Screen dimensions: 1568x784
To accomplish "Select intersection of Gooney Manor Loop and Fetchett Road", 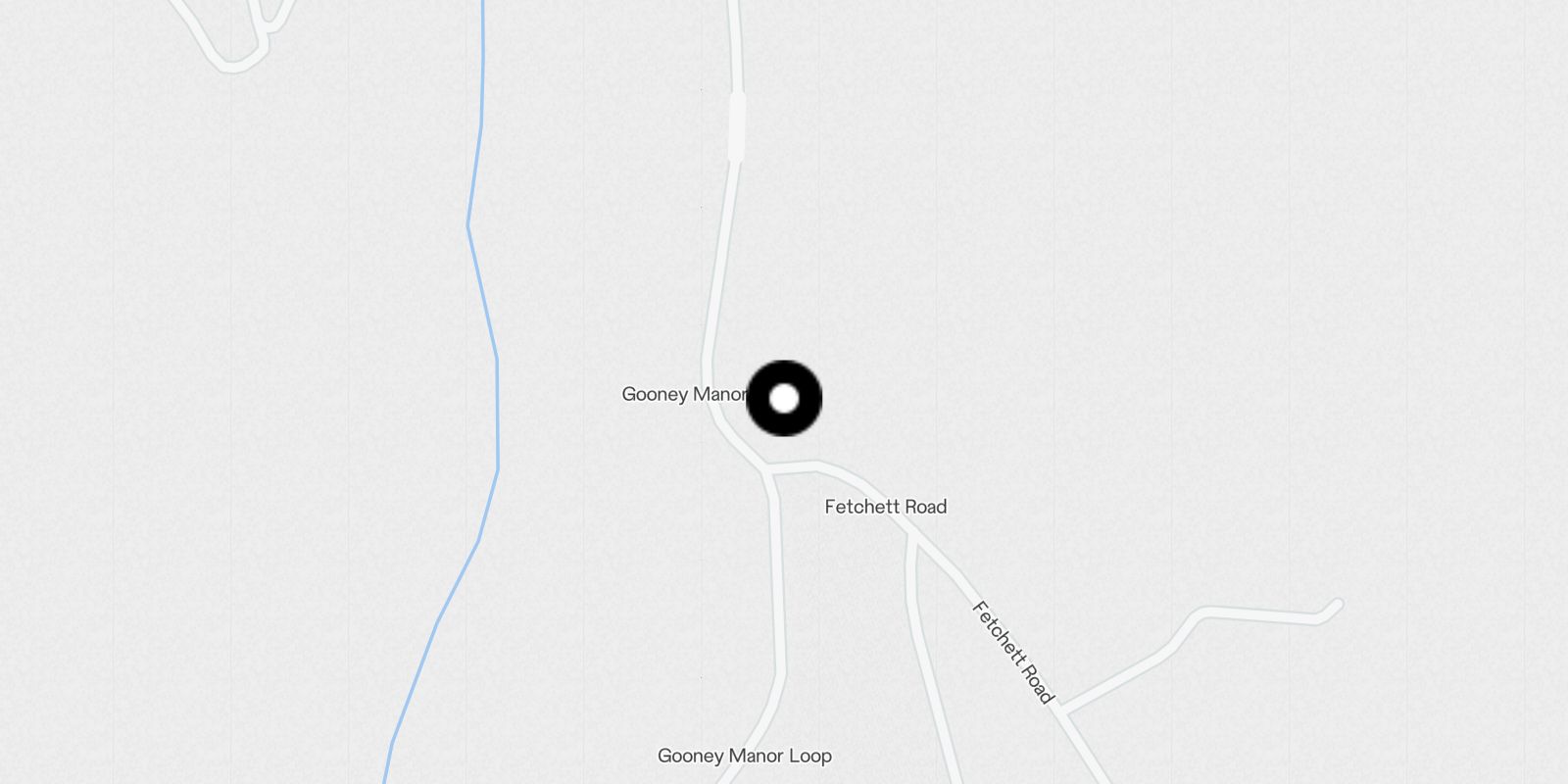I will click(767, 471).
